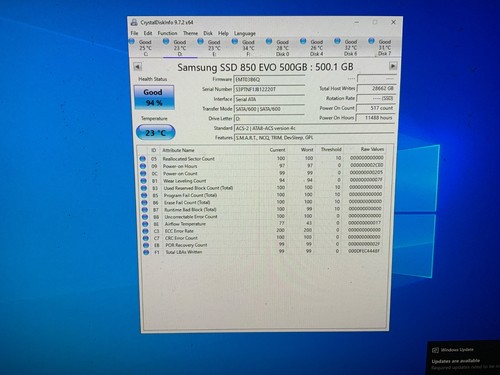
Task: Open the Windows Update notification
Action: (x=464, y=358)
